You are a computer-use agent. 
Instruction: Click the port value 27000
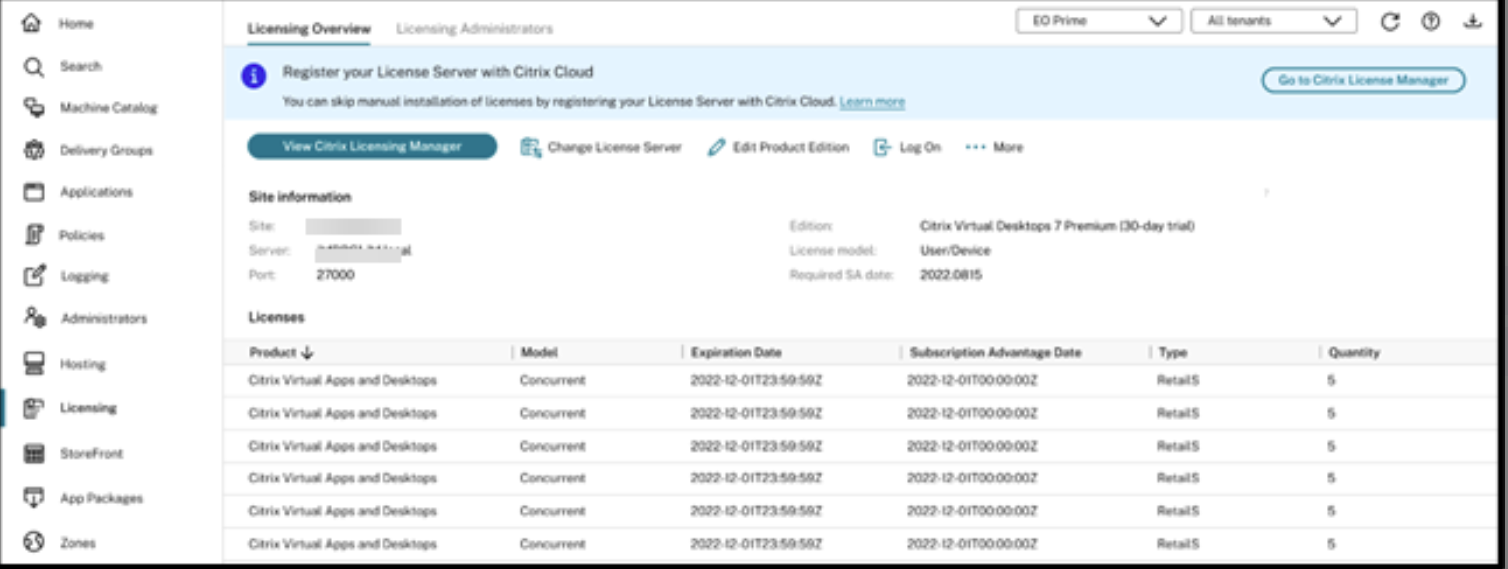(x=335, y=275)
